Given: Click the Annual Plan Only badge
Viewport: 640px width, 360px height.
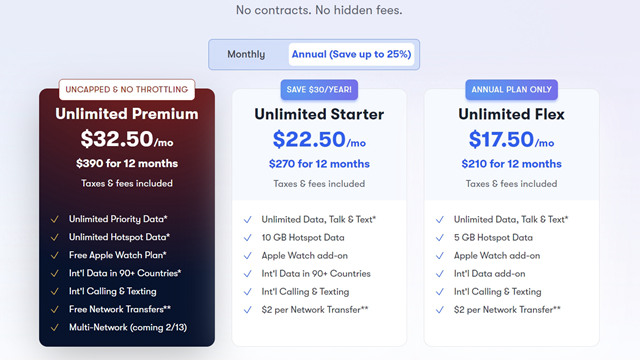Looking at the screenshot, I should point(511,89).
